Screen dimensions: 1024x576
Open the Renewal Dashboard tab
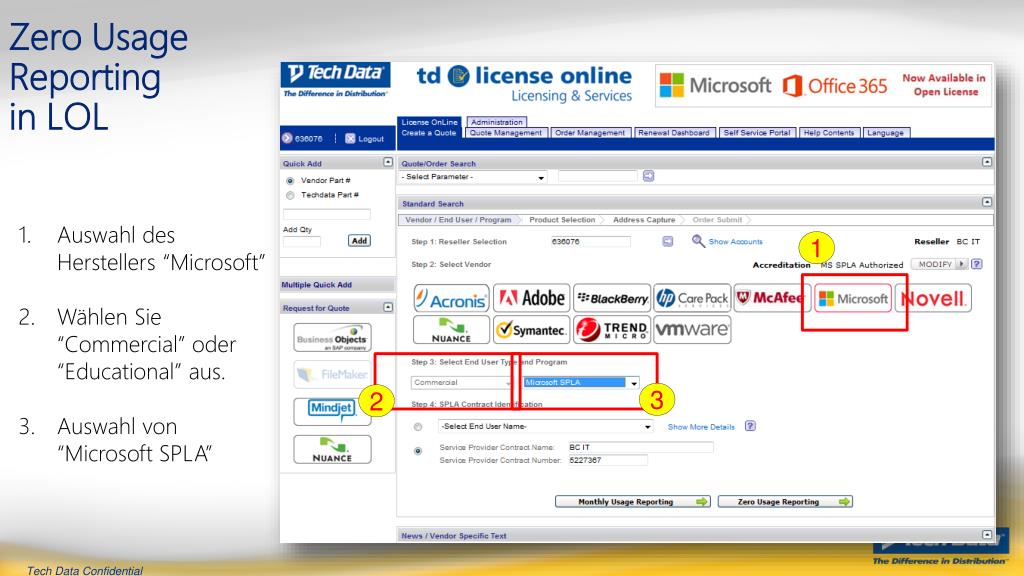click(674, 133)
